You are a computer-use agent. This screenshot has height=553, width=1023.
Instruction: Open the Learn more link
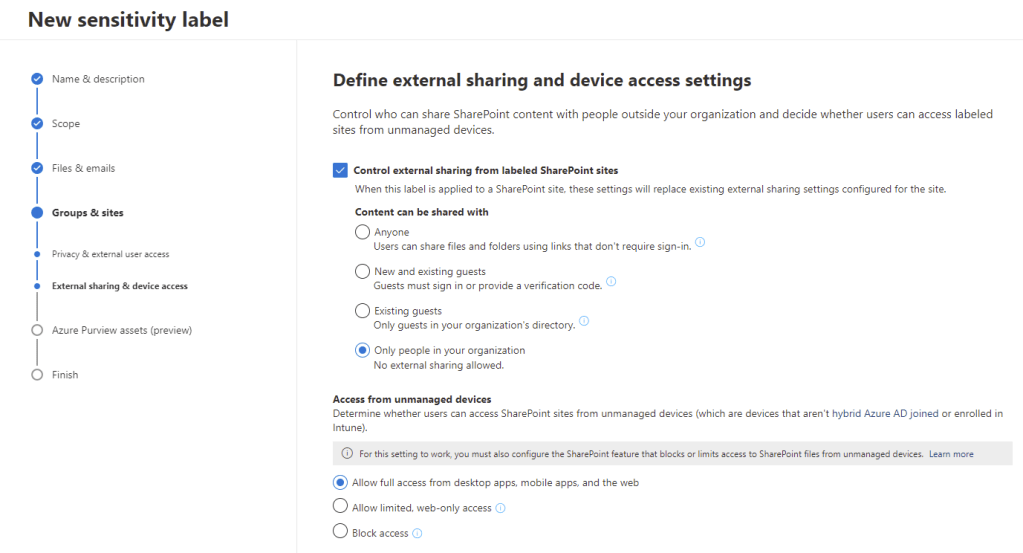pyautogui.click(x=951, y=454)
